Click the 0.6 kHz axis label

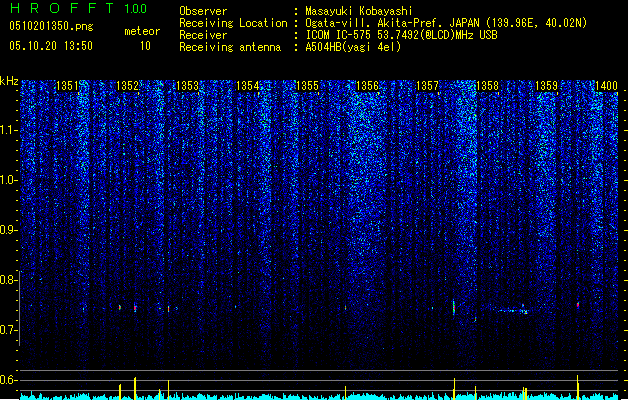(9, 380)
